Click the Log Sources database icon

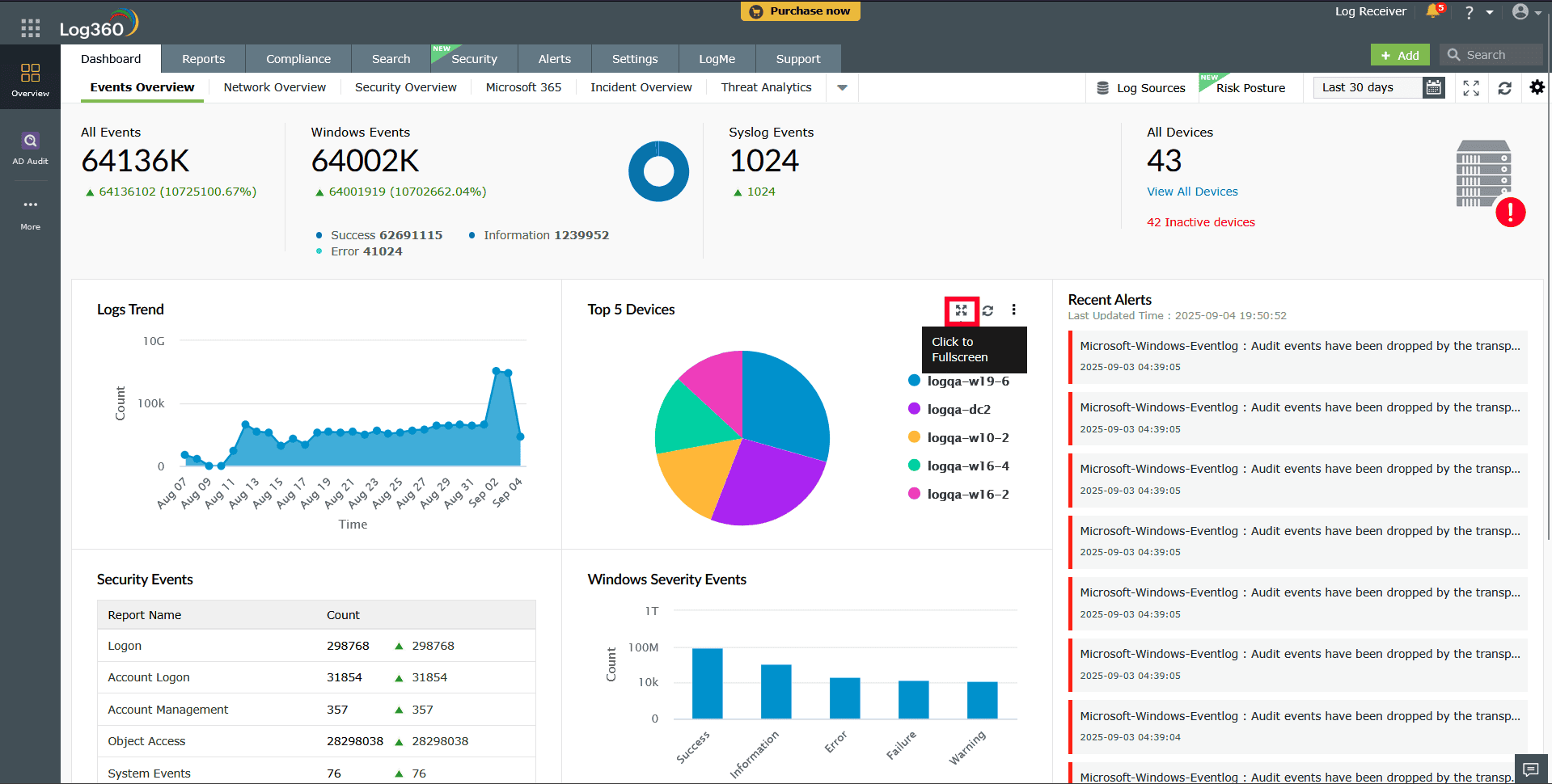pos(1102,88)
